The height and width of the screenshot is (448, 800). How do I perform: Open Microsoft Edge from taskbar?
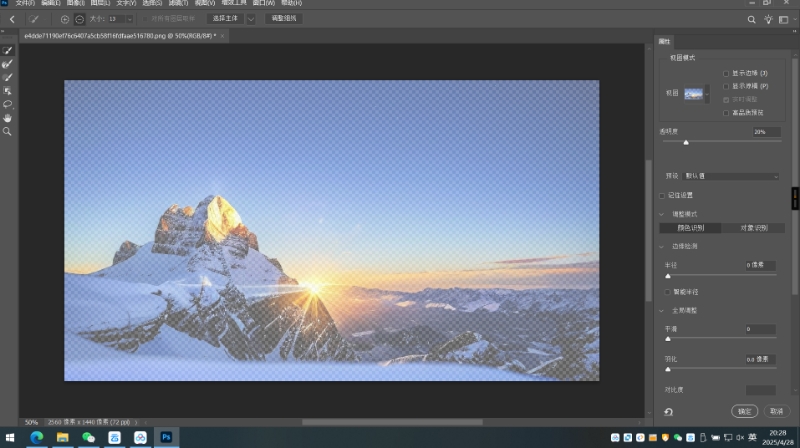coord(37,437)
